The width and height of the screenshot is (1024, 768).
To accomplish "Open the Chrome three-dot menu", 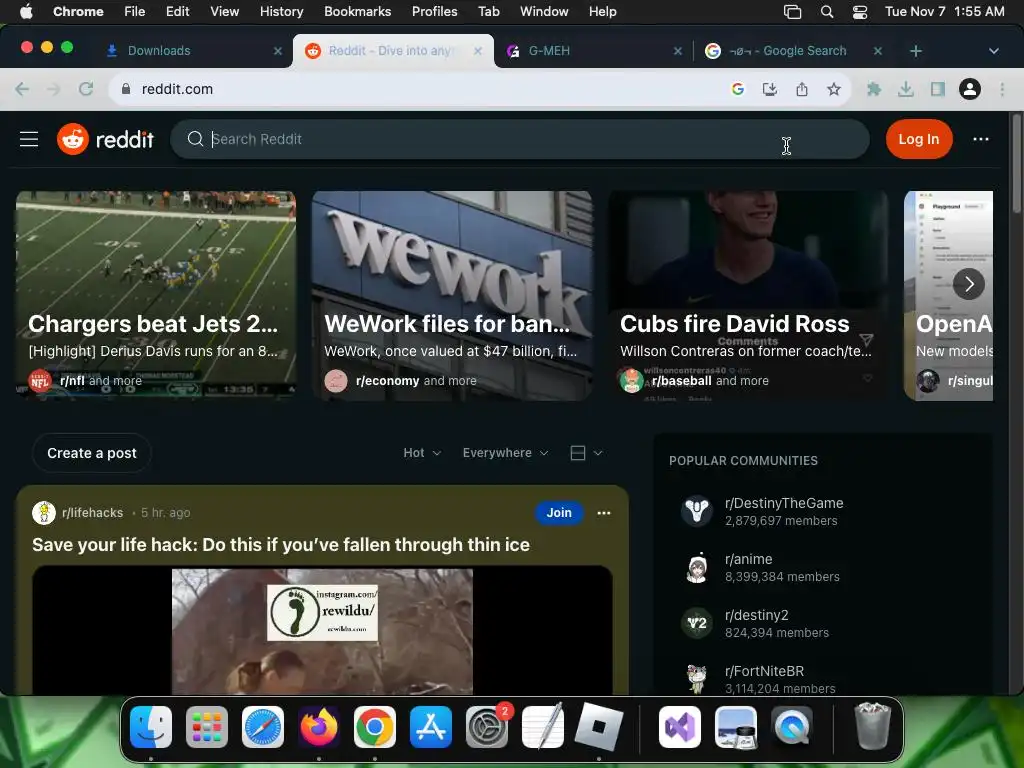I will [x=1002, y=89].
